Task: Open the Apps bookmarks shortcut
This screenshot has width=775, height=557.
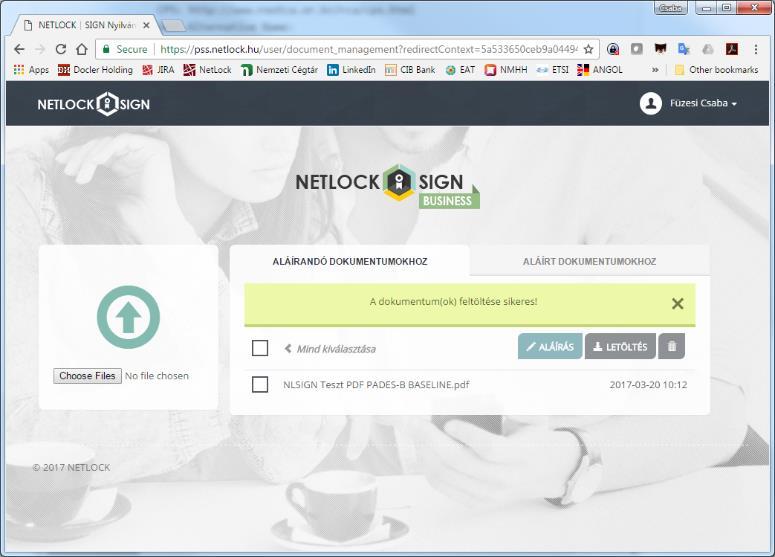Action: tap(31, 70)
